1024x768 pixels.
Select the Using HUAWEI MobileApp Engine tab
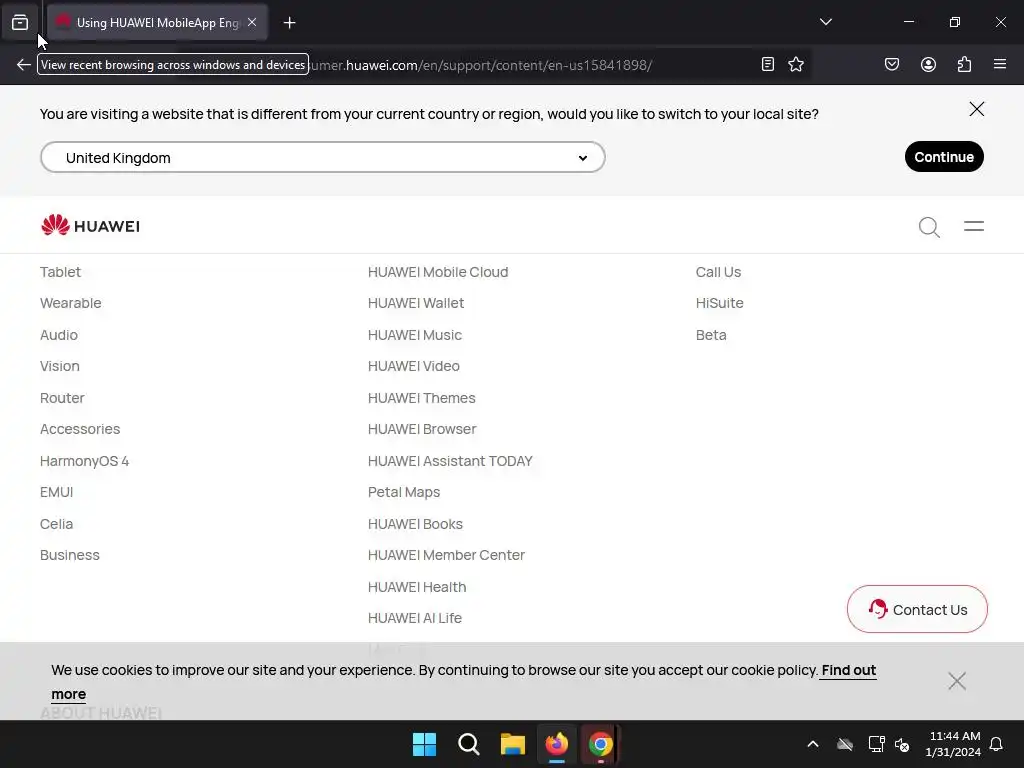click(x=157, y=23)
